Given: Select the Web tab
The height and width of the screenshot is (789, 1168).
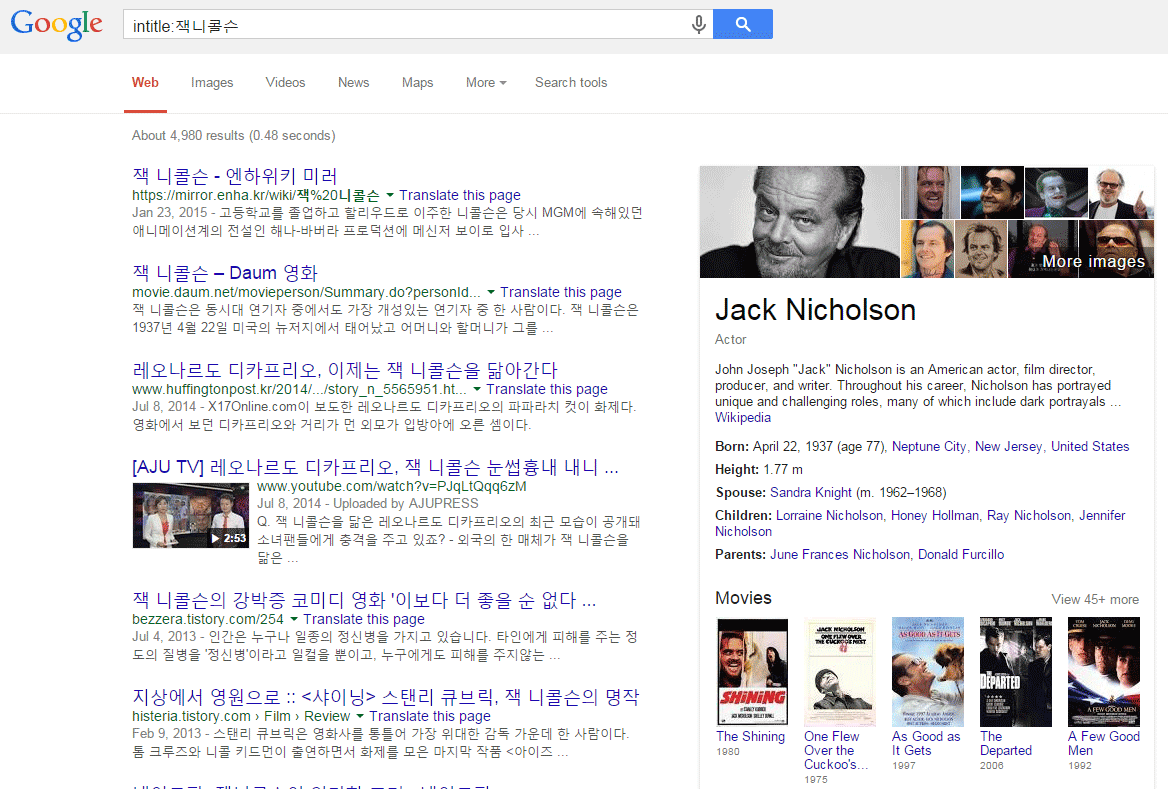Looking at the screenshot, I should tap(145, 83).
